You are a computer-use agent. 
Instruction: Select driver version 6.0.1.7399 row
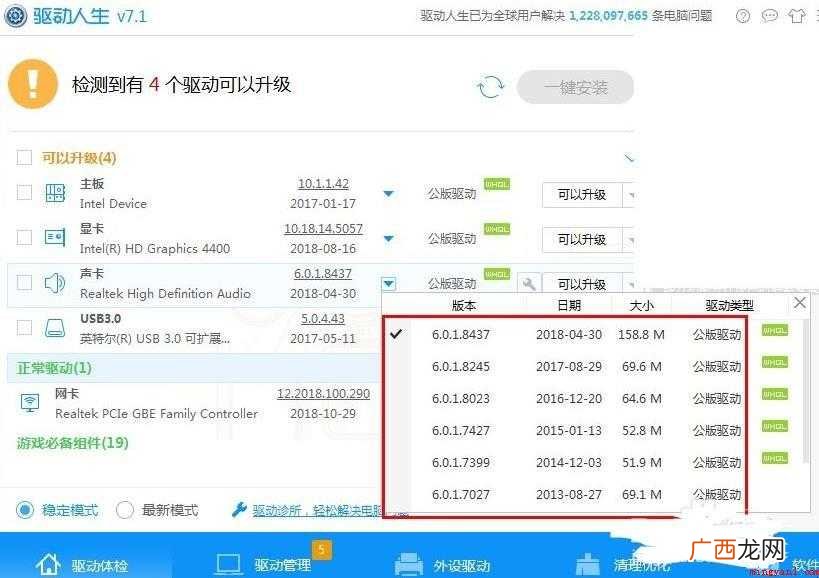click(567, 462)
